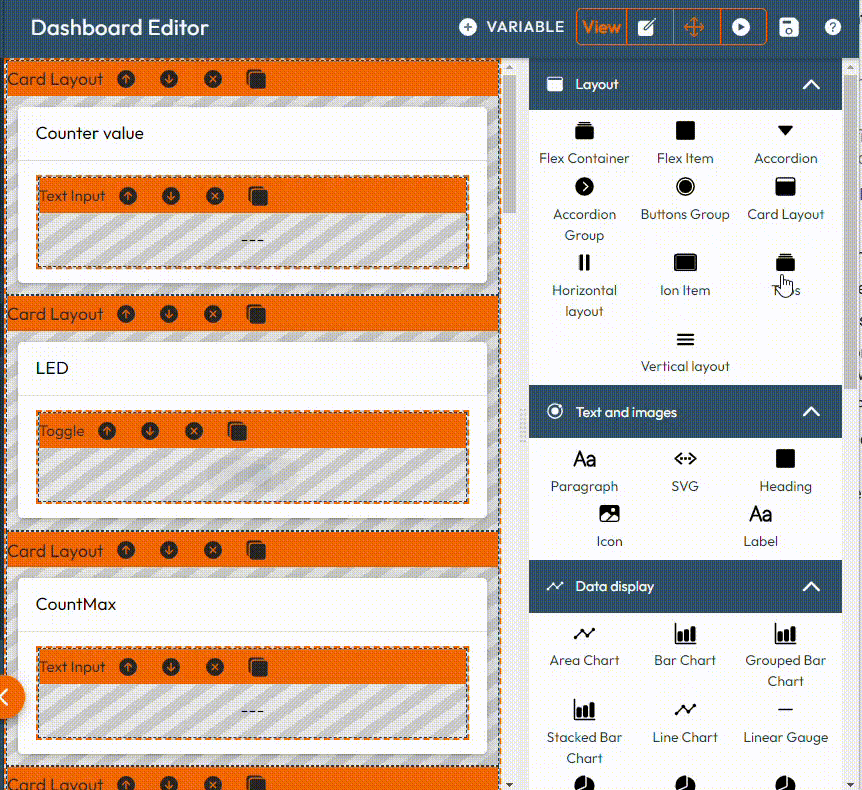Click the Linear Gauge component
This screenshot has height=790, width=862.
pyautogui.click(x=785, y=710)
